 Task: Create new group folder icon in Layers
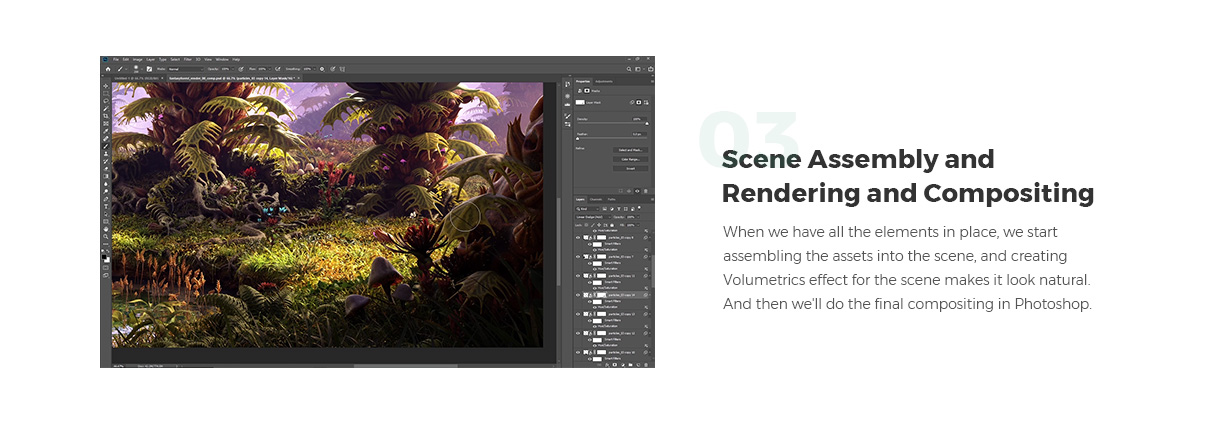(630, 364)
